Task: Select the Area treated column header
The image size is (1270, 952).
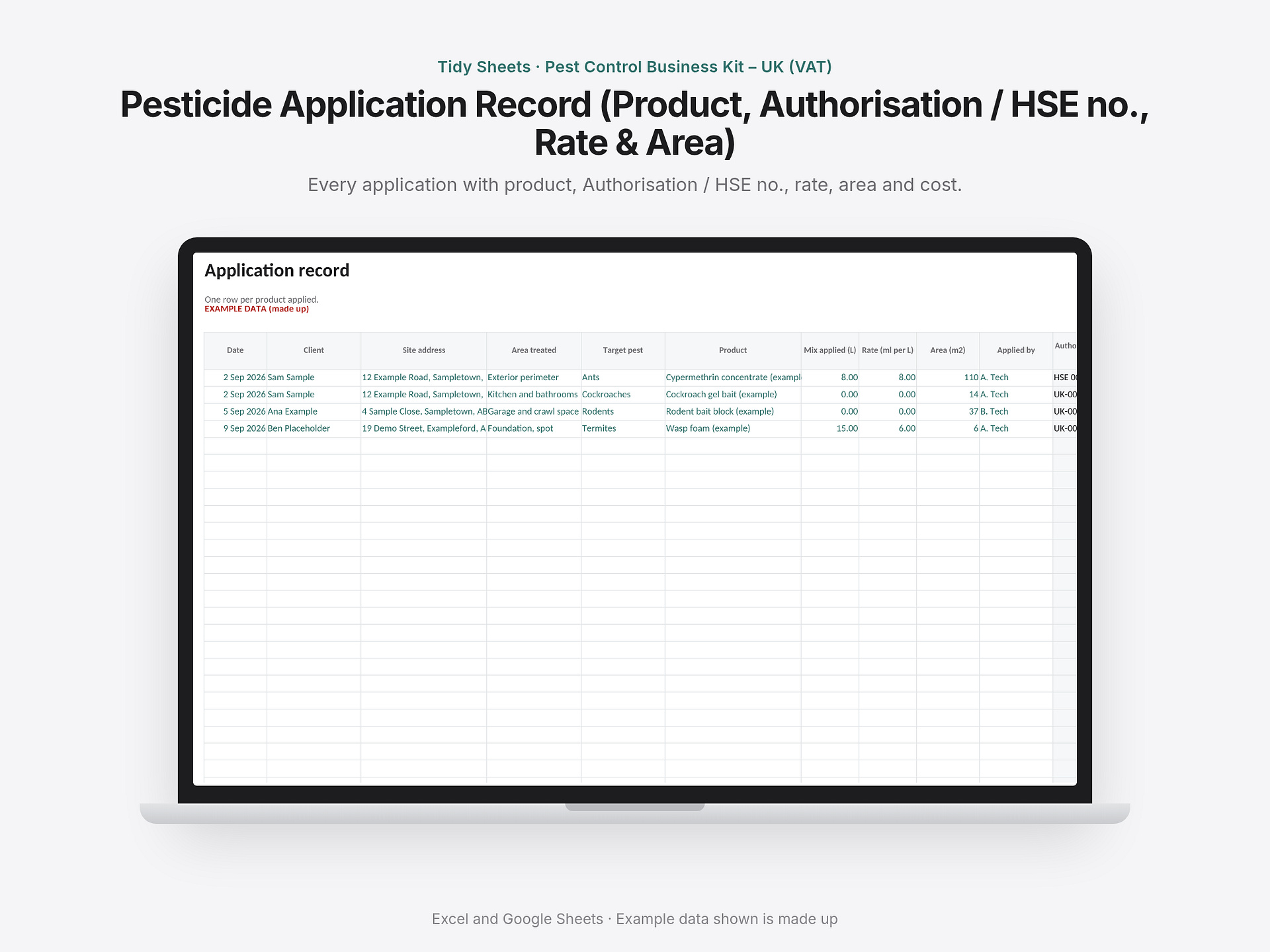Action: pyautogui.click(x=533, y=350)
